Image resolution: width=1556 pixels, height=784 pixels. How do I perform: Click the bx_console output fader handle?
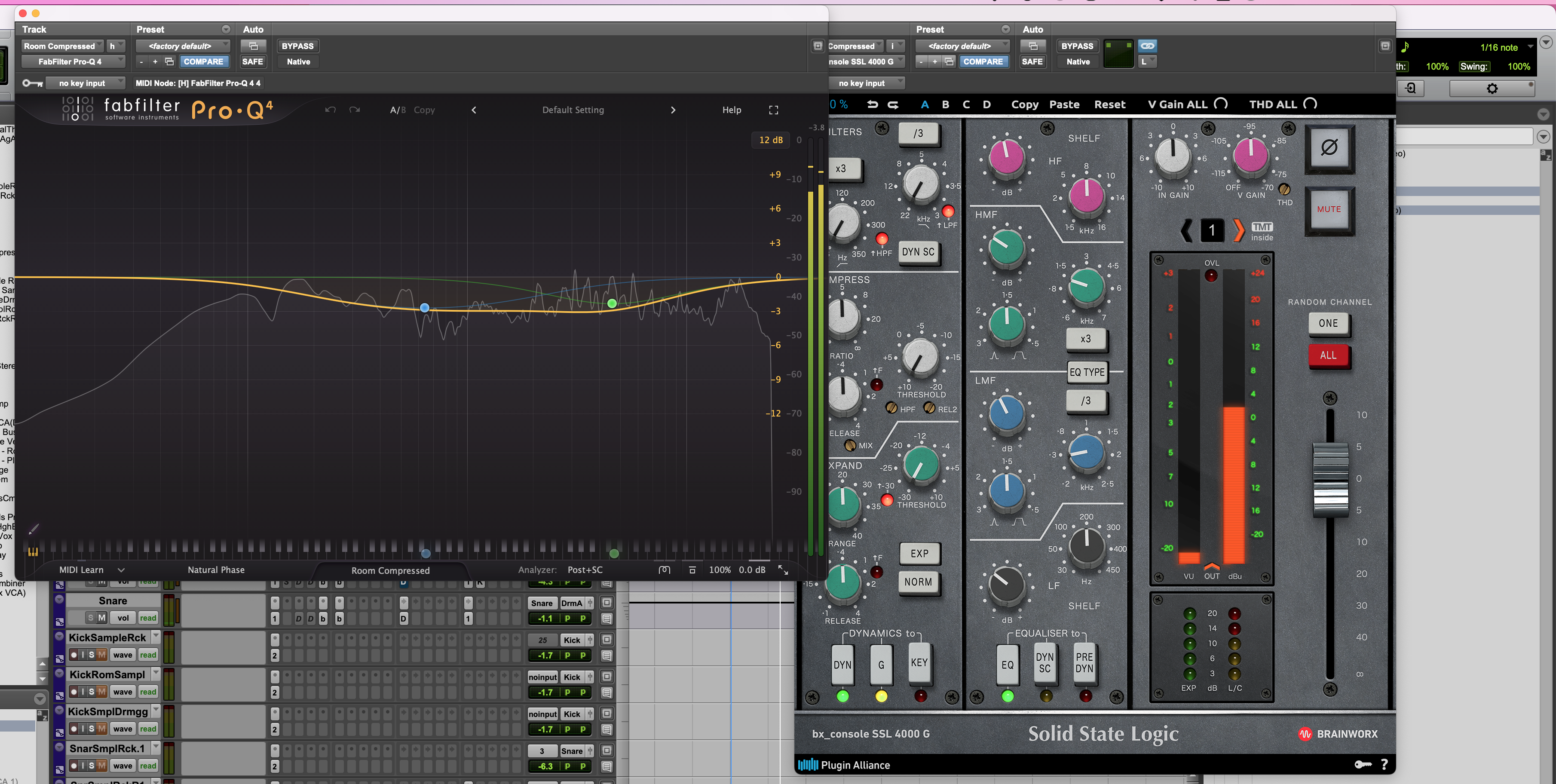pyautogui.click(x=1330, y=480)
